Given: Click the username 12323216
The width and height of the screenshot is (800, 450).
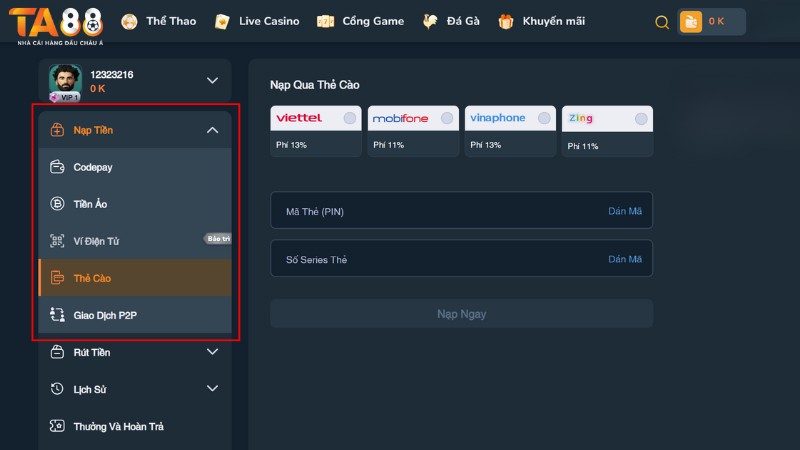Looking at the screenshot, I should pos(112,74).
